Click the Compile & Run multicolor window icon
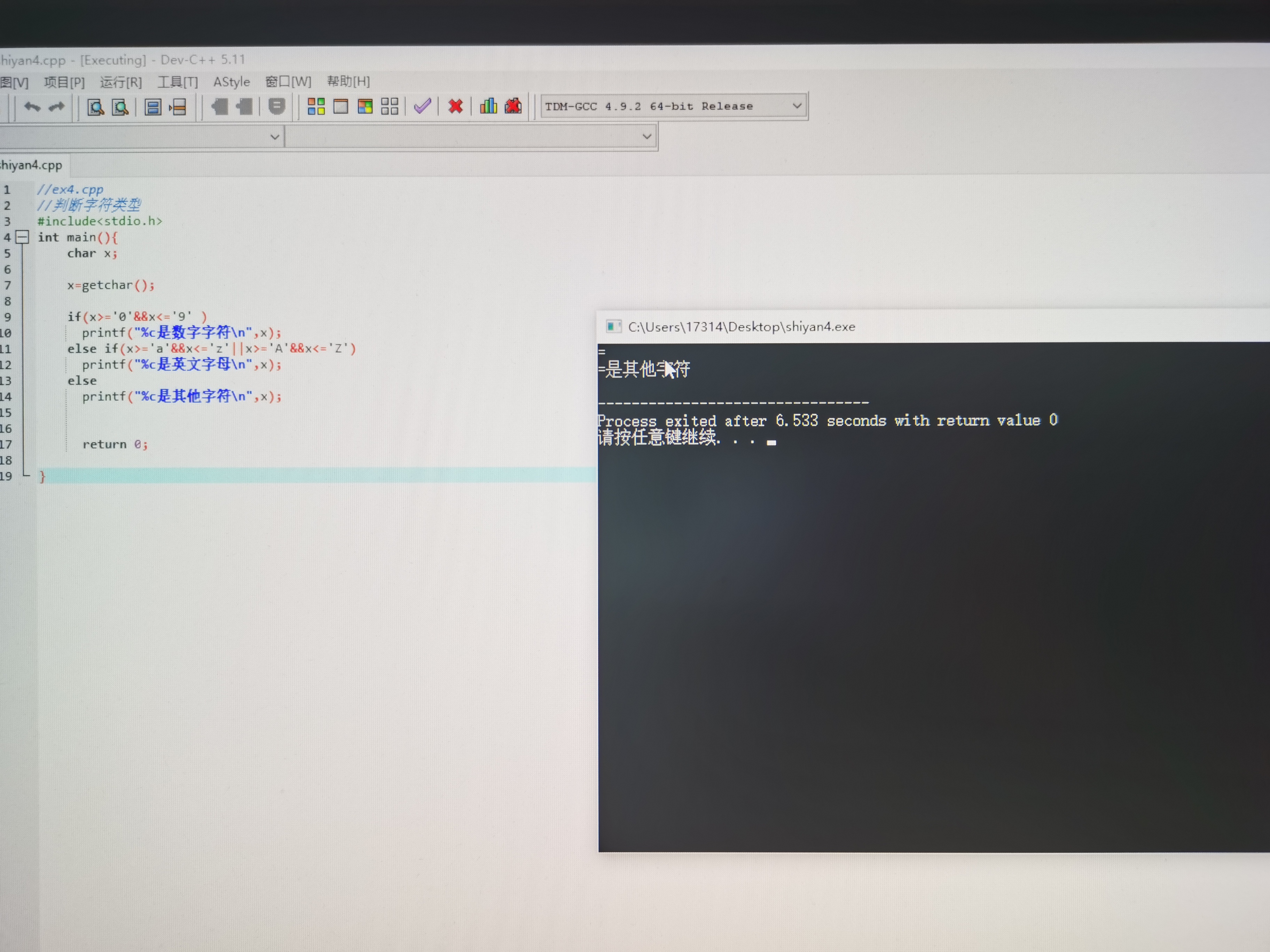1270x952 pixels. click(x=365, y=106)
